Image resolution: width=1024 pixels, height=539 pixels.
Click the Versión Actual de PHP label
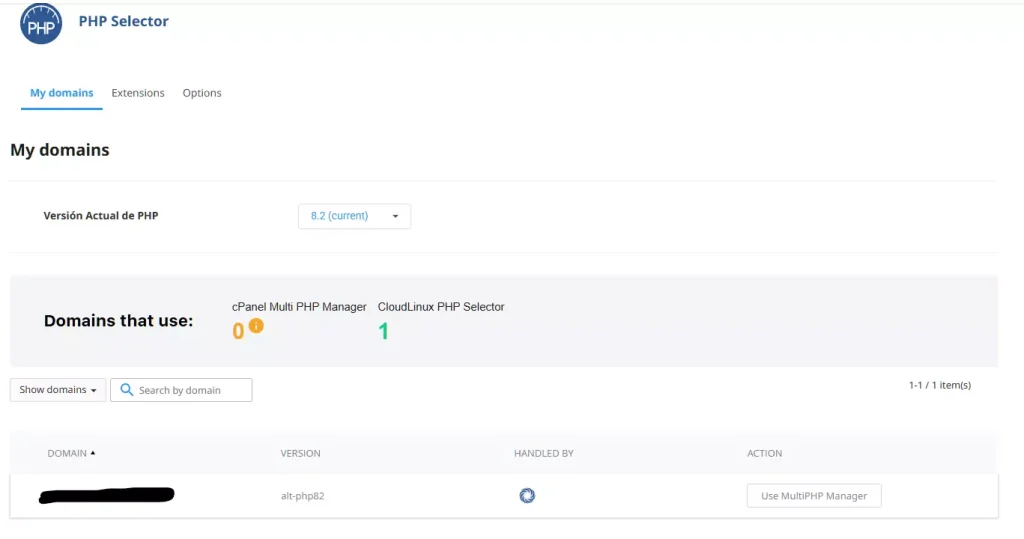click(101, 216)
